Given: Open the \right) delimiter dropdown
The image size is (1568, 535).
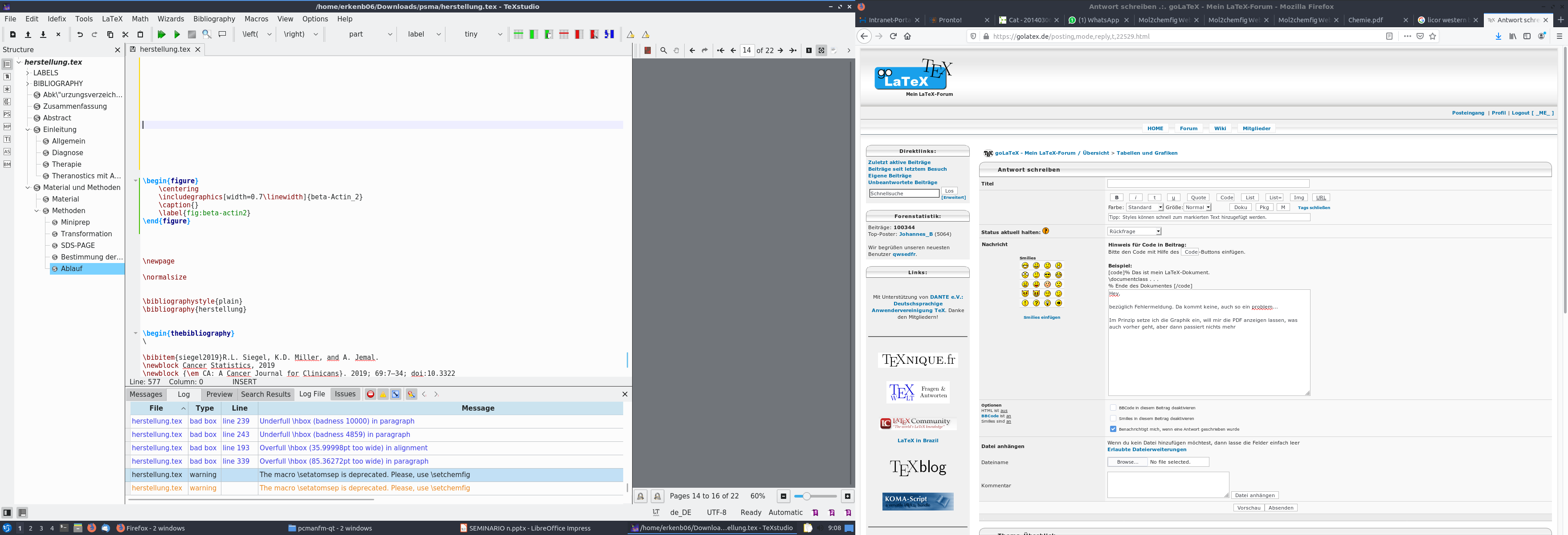Looking at the screenshot, I should 315,35.
